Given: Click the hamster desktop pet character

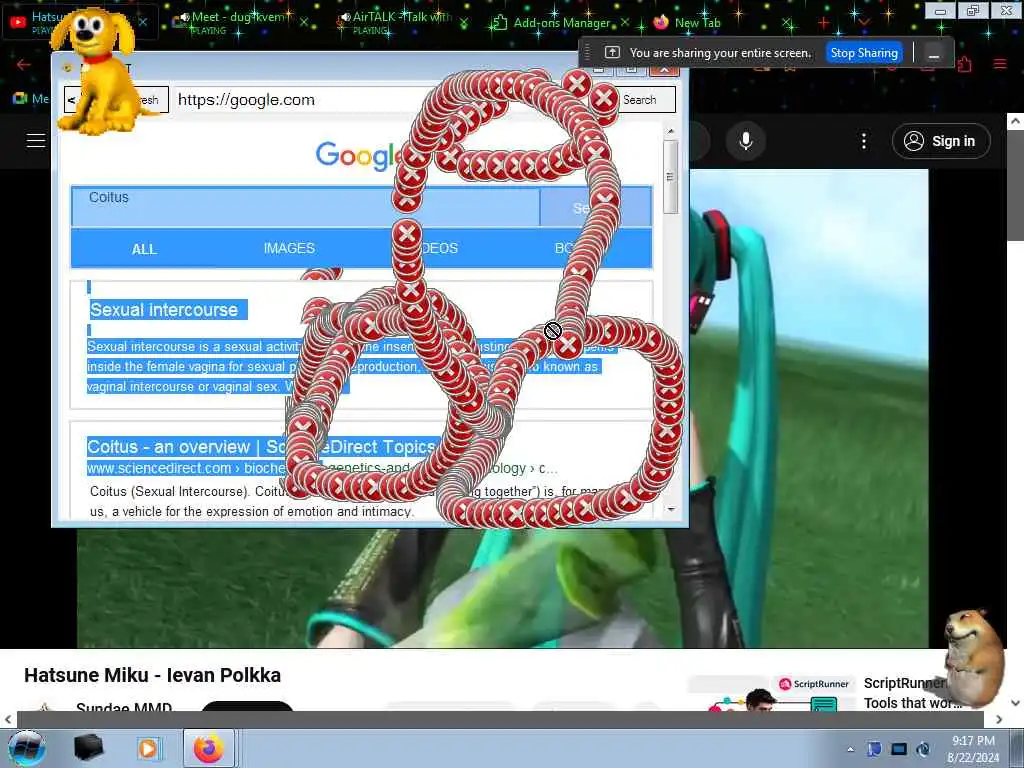Looking at the screenshot, I should point(972,658).
